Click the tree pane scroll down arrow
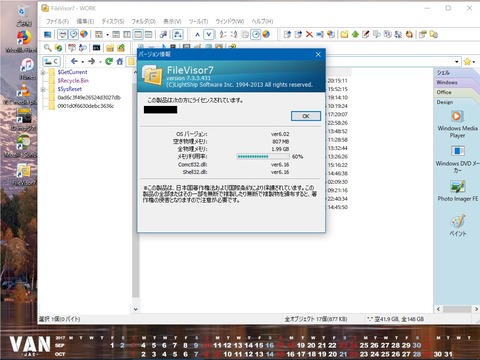This screenshot has width=480, height=360. pos(136,309)
